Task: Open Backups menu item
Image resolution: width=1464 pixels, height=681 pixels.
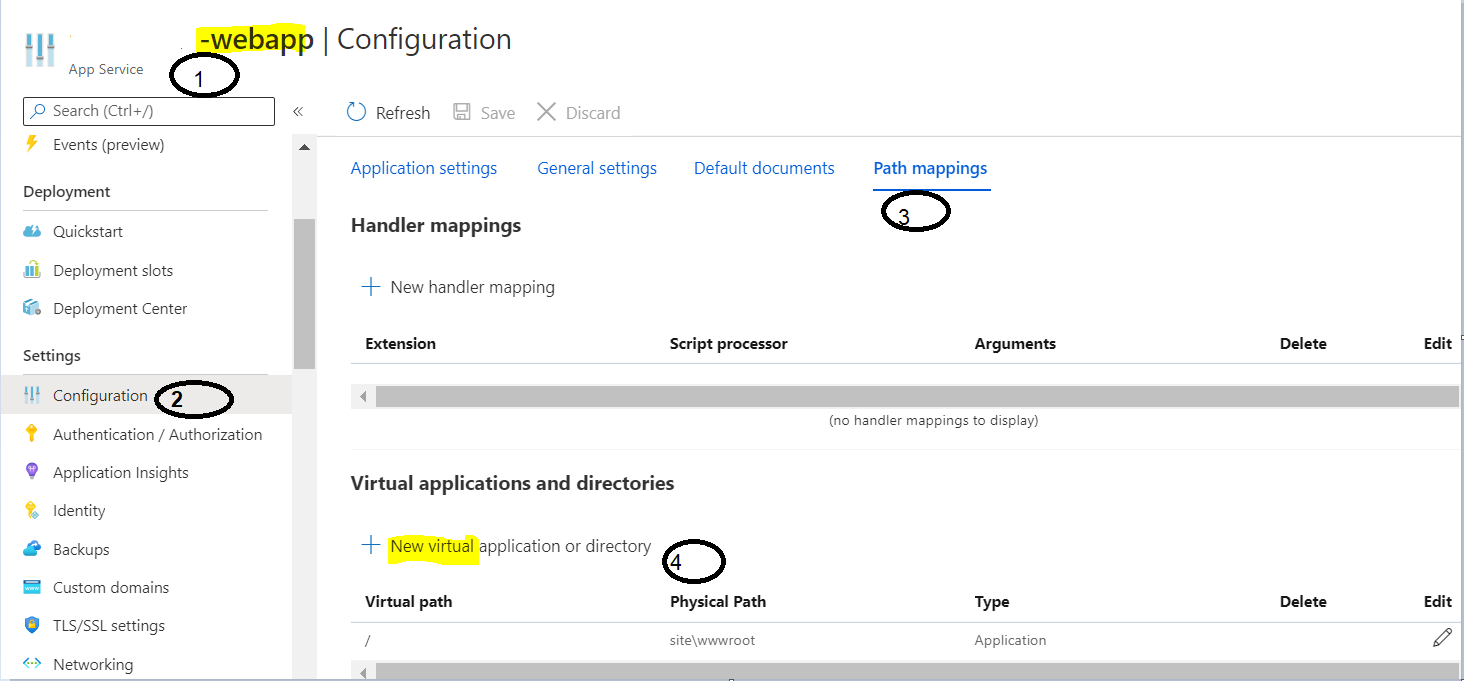Action: (81, 549)
